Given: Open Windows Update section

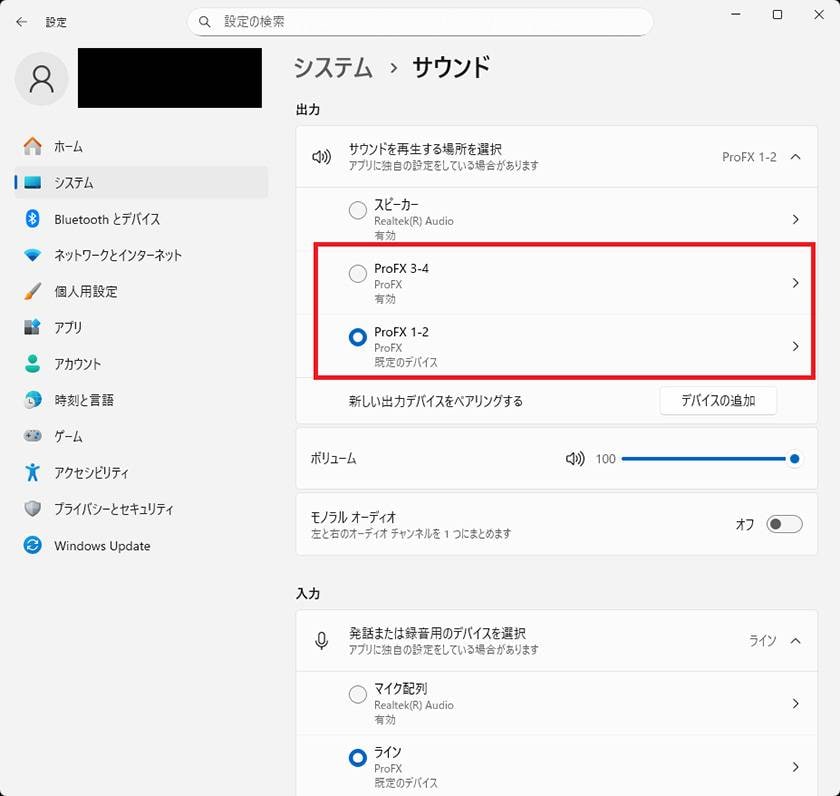Looking at the screenshot, I should coord(141,546).
